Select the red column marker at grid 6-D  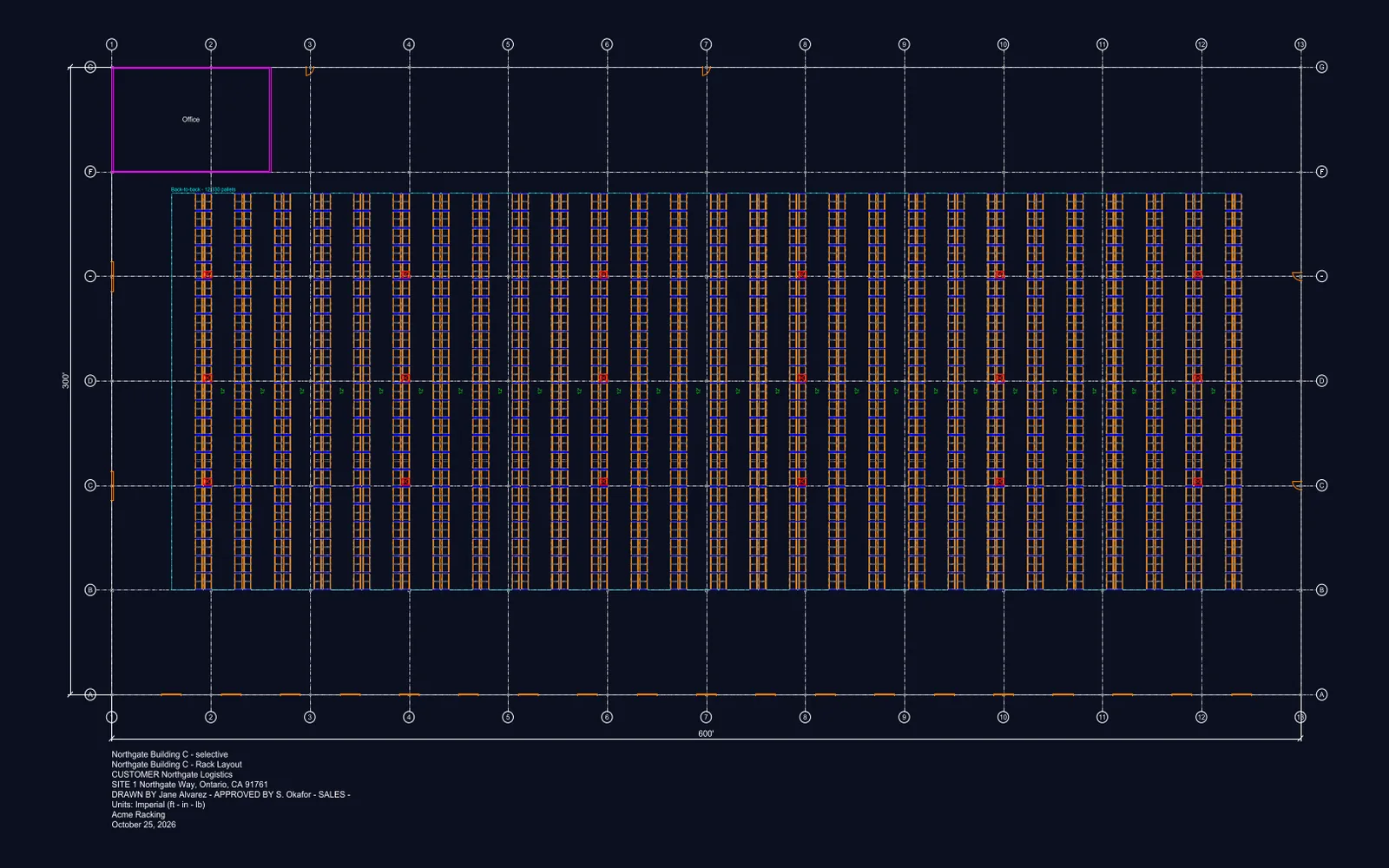click(x=603, y=378)
